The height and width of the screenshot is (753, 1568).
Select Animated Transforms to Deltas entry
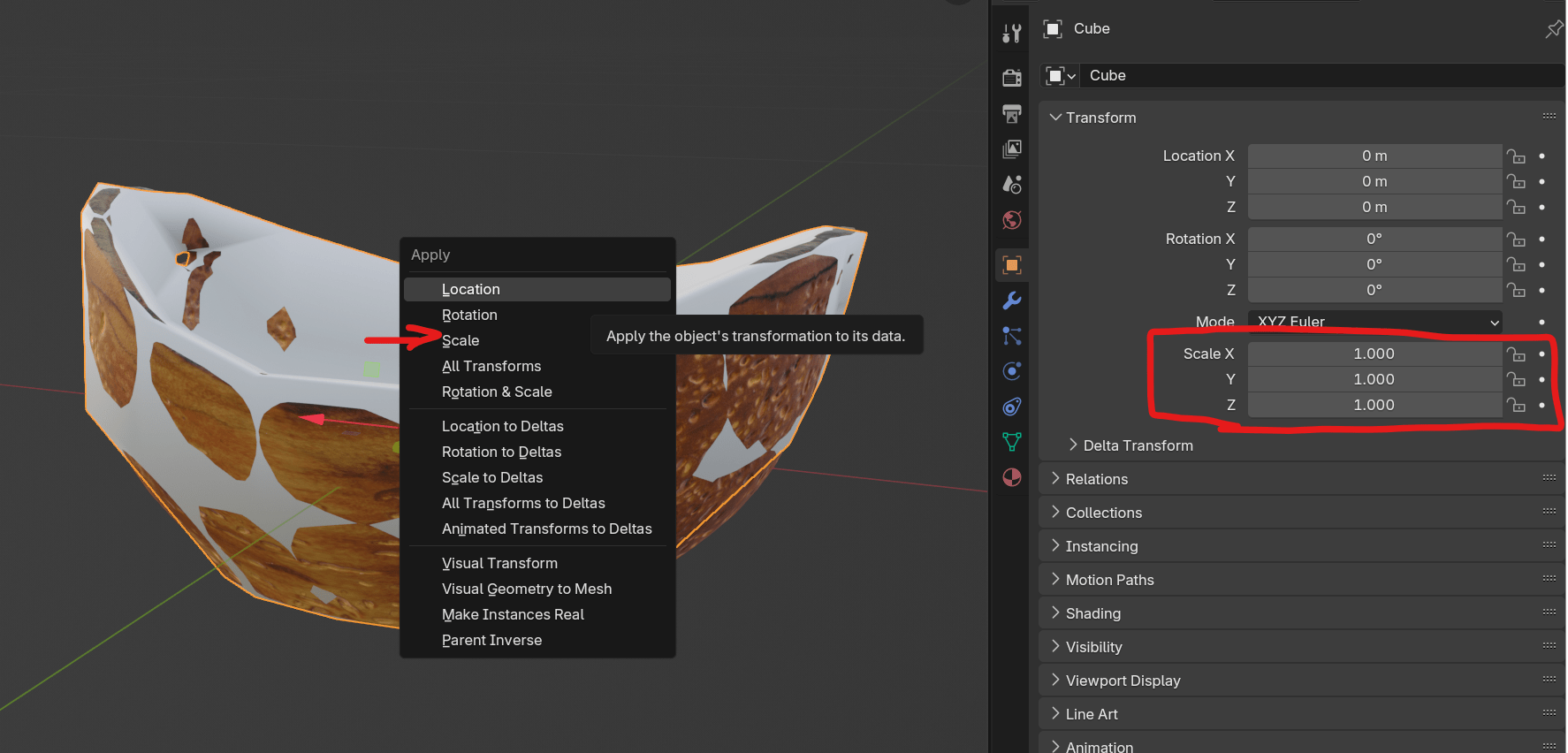point(537,529)
